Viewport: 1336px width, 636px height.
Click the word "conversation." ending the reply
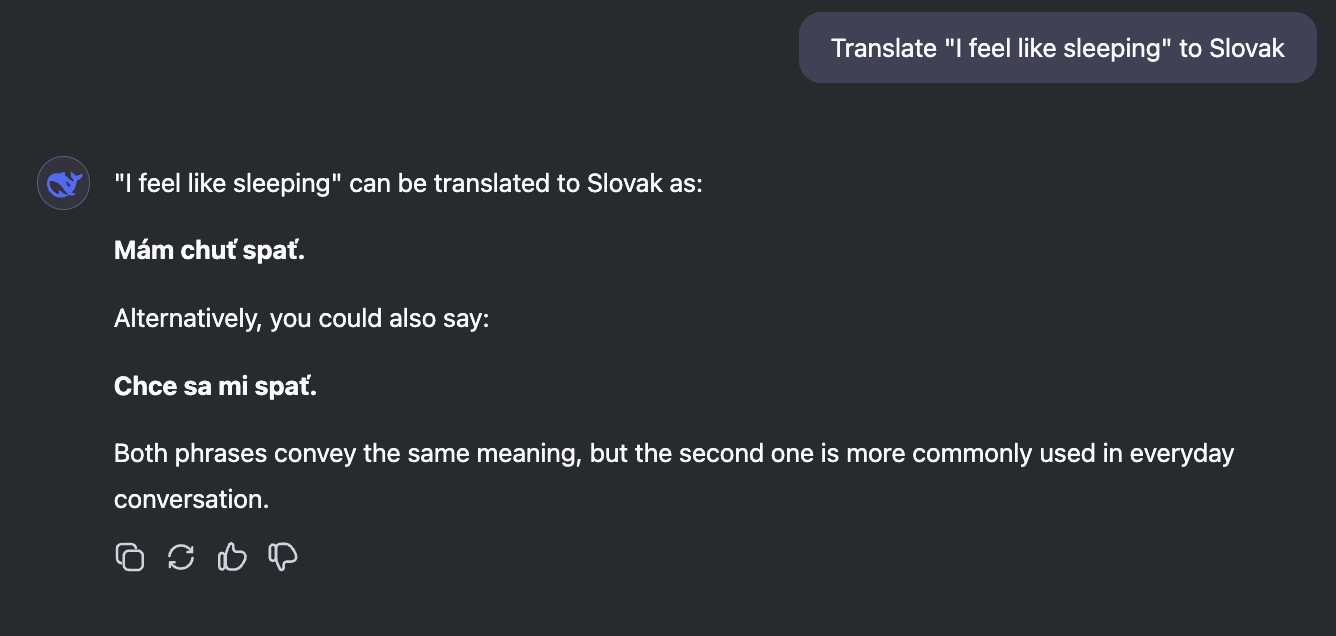coord(192,498)
